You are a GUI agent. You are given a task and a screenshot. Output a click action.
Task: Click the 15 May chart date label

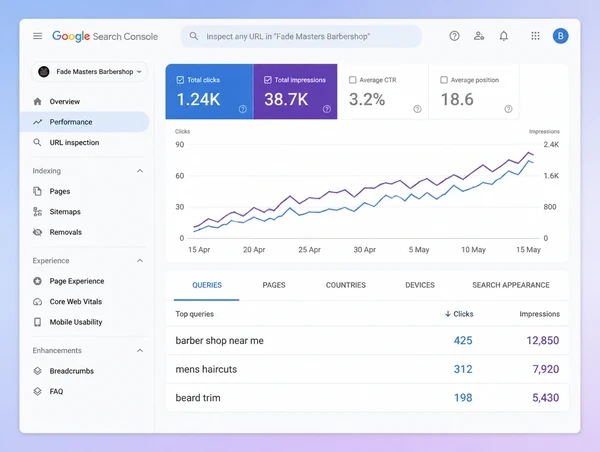coord(528,250)
